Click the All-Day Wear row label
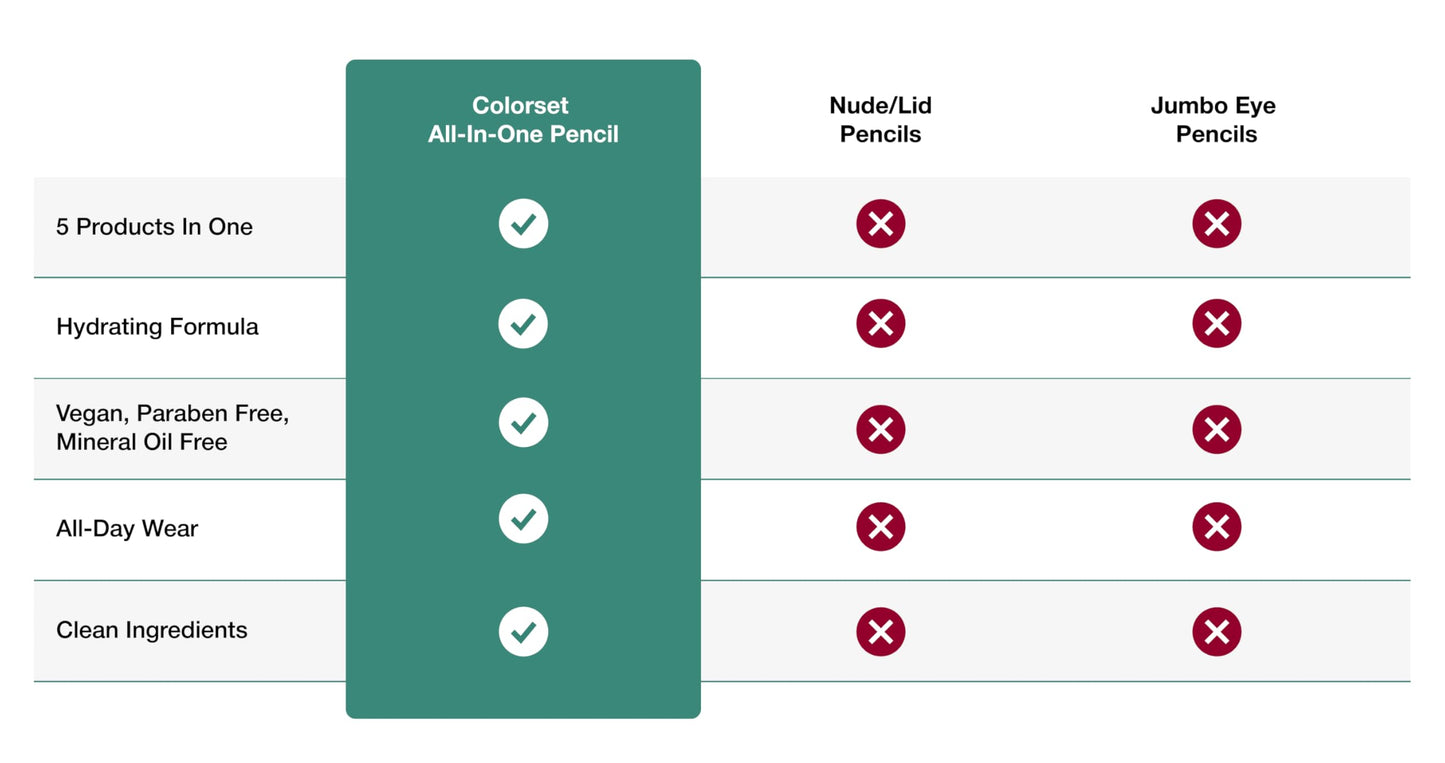The image size is (1445, 763). point(127,529)
